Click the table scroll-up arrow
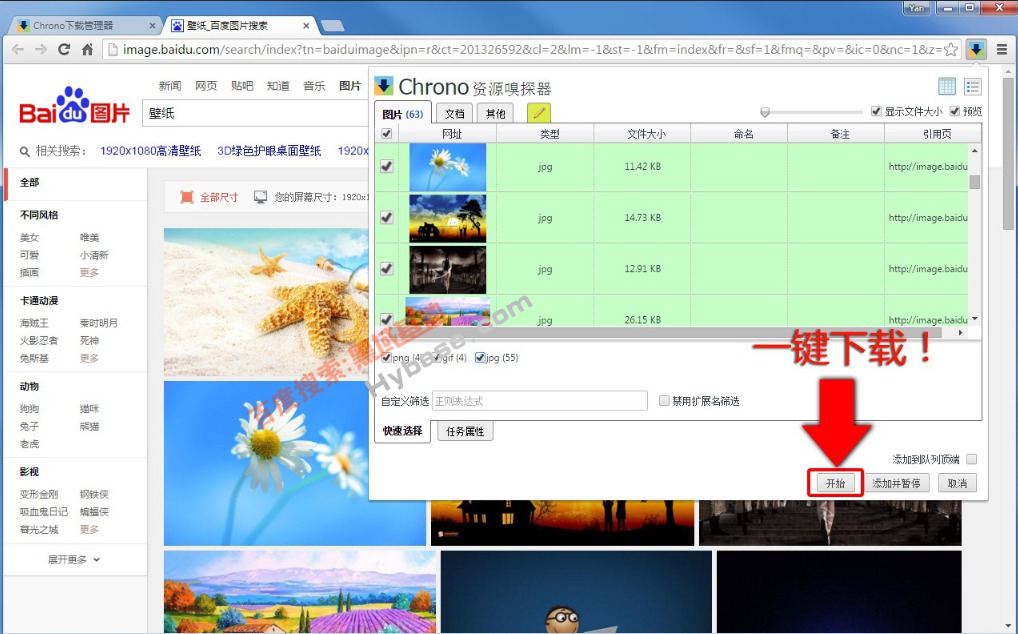 coord(975,151)
